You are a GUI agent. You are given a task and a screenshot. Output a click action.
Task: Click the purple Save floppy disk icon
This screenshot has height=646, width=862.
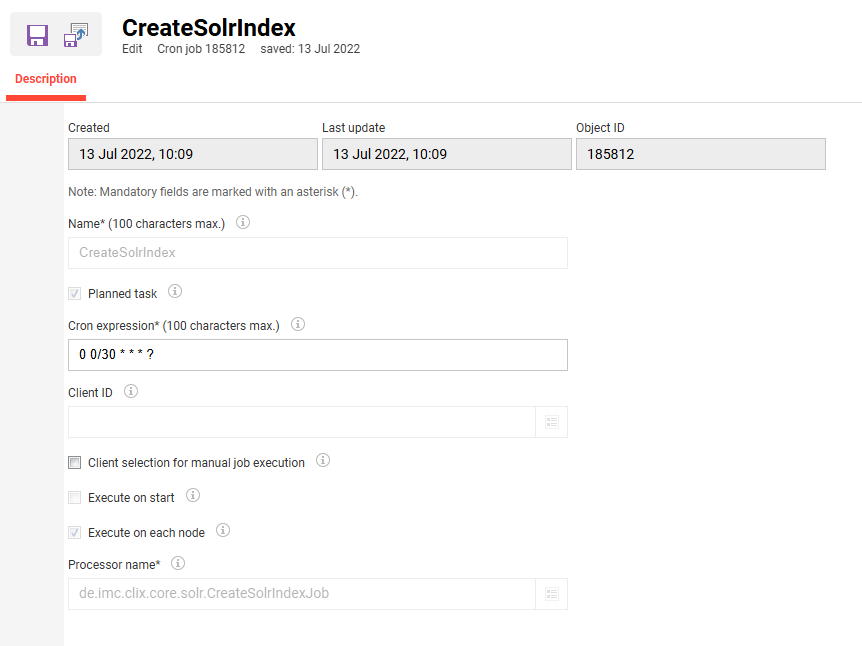click(x=37, y=35)
